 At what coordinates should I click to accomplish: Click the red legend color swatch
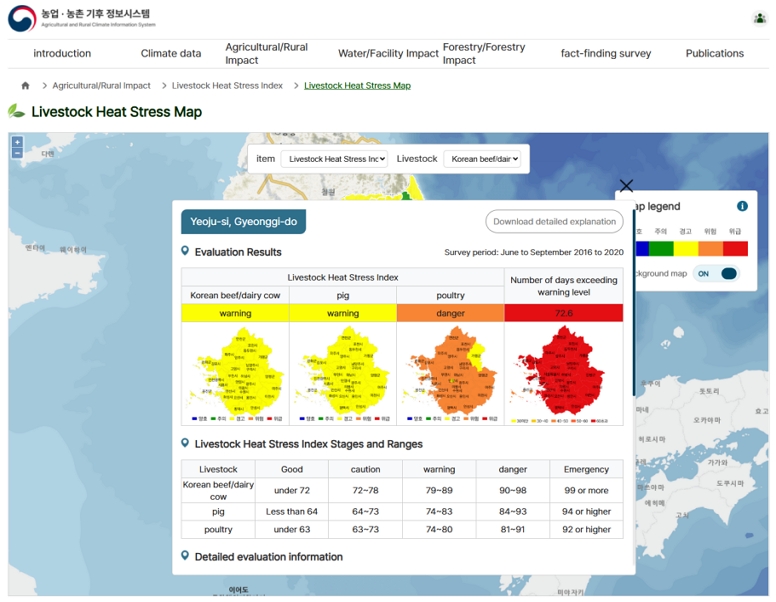click(735, 248)
